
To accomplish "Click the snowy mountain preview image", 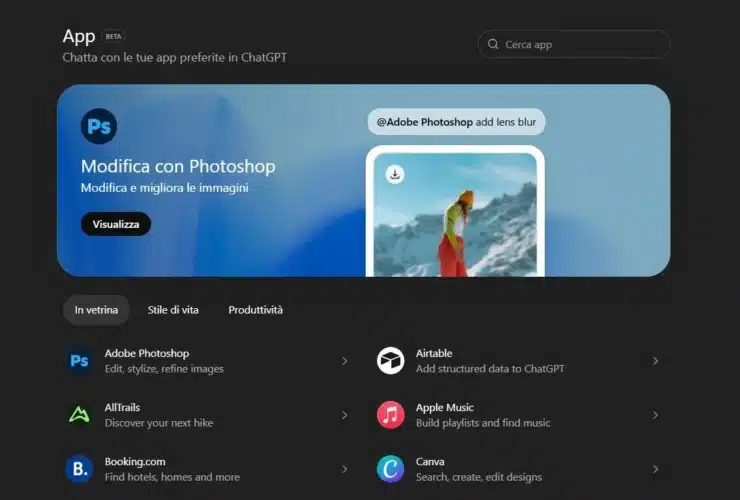I will tap(455, 215).
